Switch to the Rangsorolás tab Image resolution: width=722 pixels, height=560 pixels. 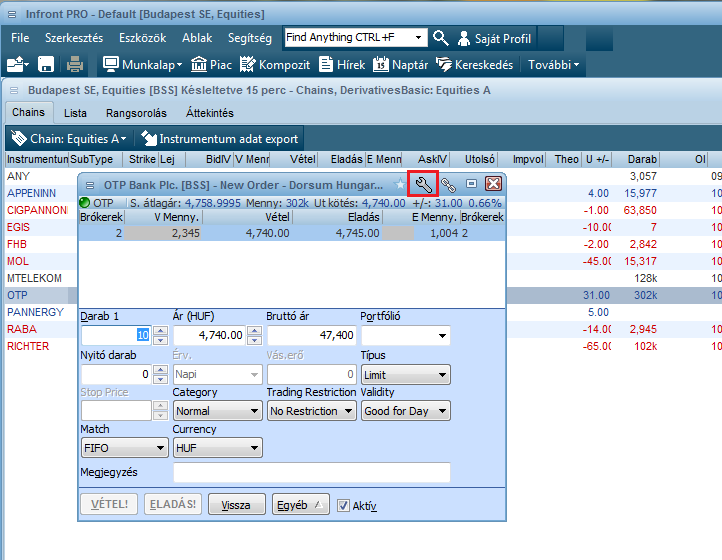point(136,113)
